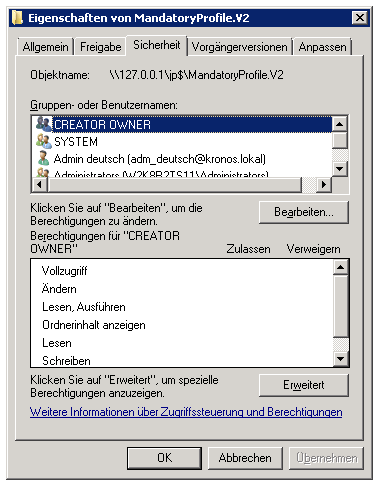Click the Vollzugriff permission row

(182, 271)
